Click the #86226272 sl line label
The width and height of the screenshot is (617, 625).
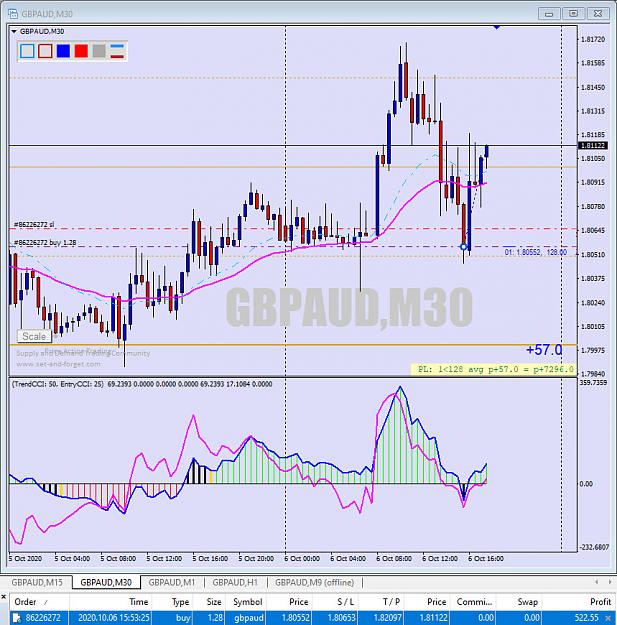click(x=34, y=225)
